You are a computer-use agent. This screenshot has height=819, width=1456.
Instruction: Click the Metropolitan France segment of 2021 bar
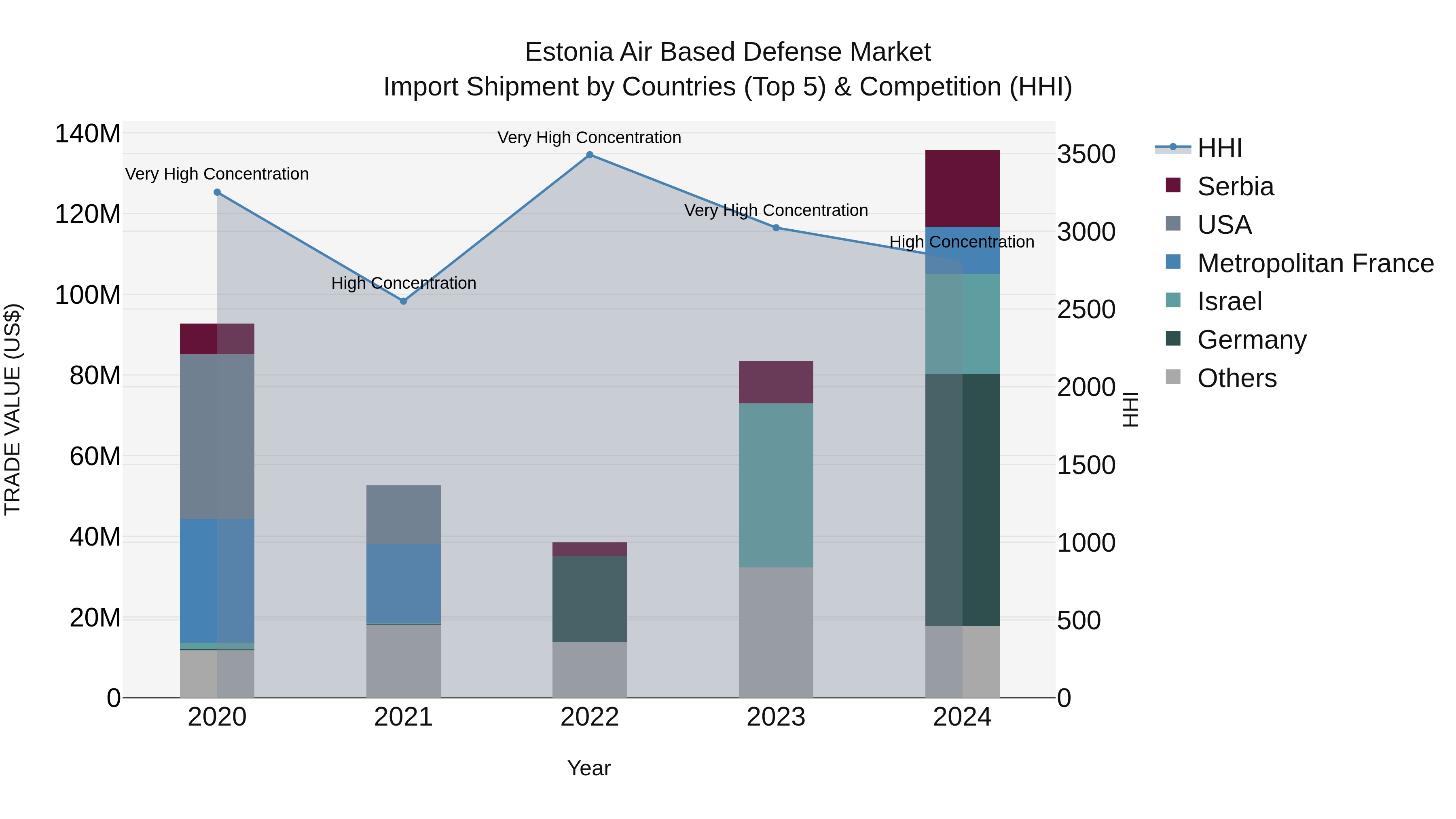coord(404,583)
